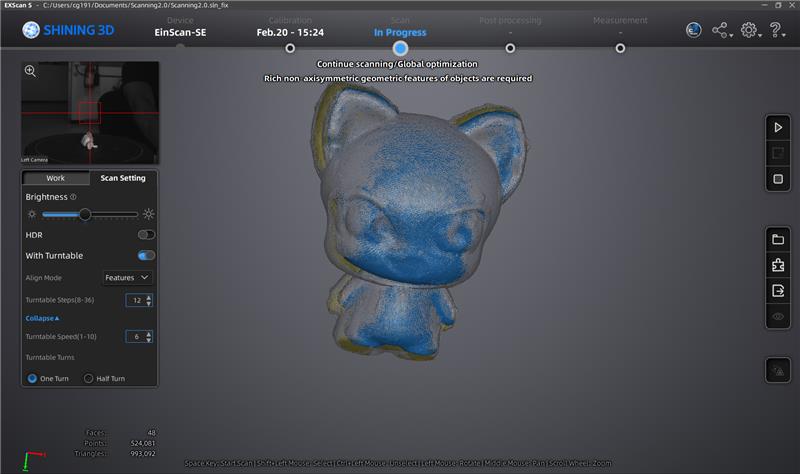Open the help question mark menu
This screenshot has width=800, height=474.
point(777,30)
